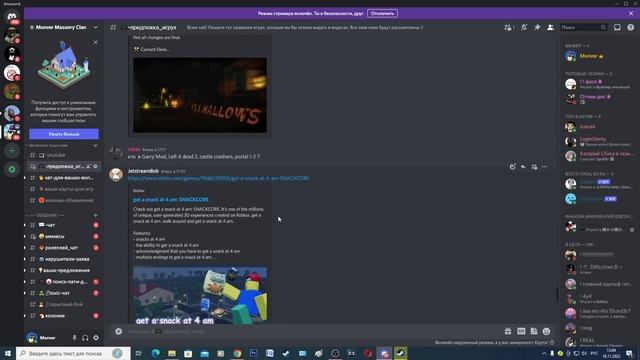
Task: Open Task View on taskbar
Action: (139, 353)
